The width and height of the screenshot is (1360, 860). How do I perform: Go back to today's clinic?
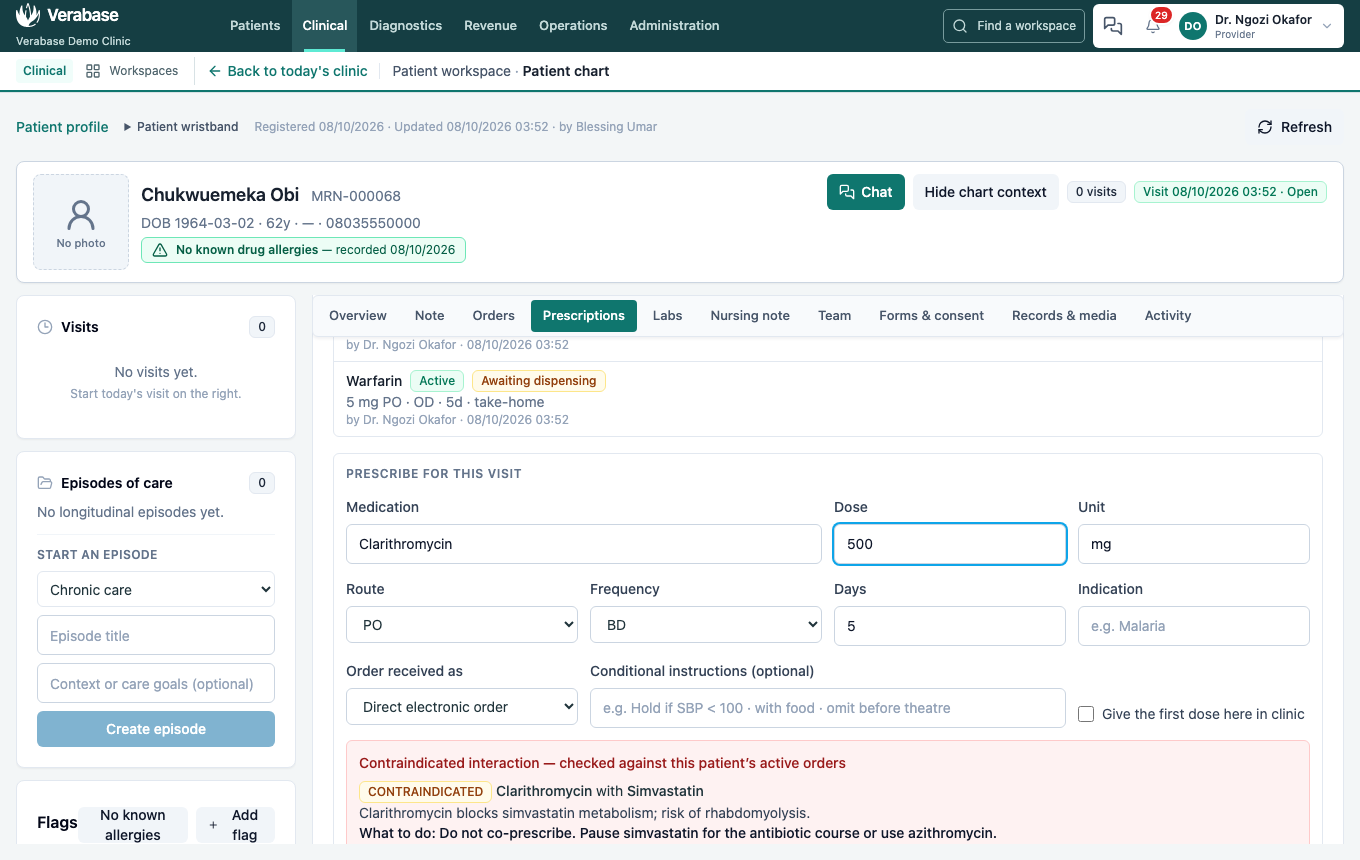click(288, 71)
